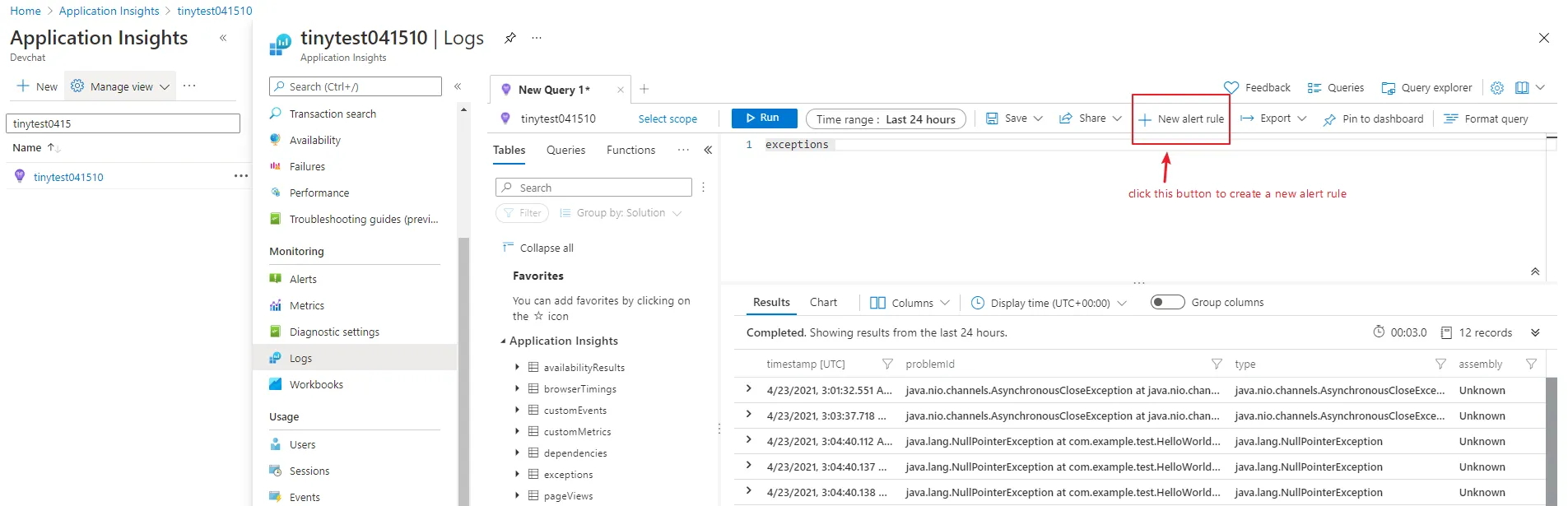Open Users under Usage
The image size is (1568, 506).
pyautogui.click(x=302, y=444)
